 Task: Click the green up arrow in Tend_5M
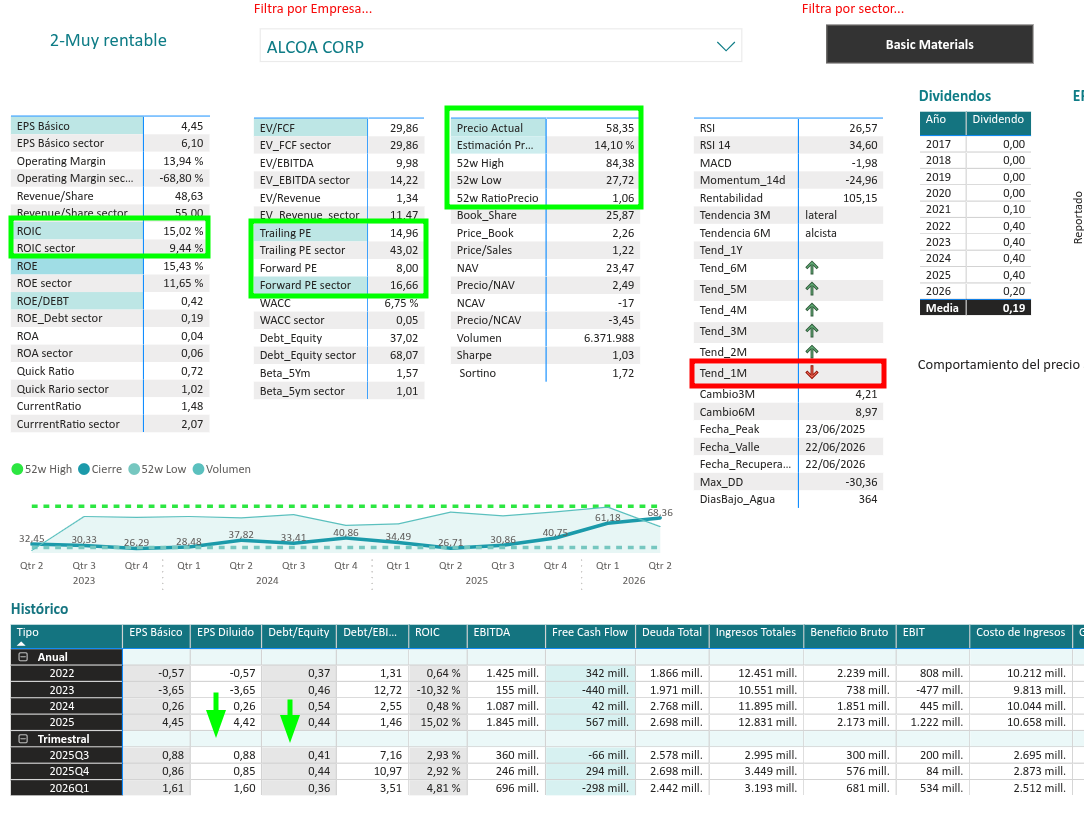pyautogui.click(x=812, y=288)
